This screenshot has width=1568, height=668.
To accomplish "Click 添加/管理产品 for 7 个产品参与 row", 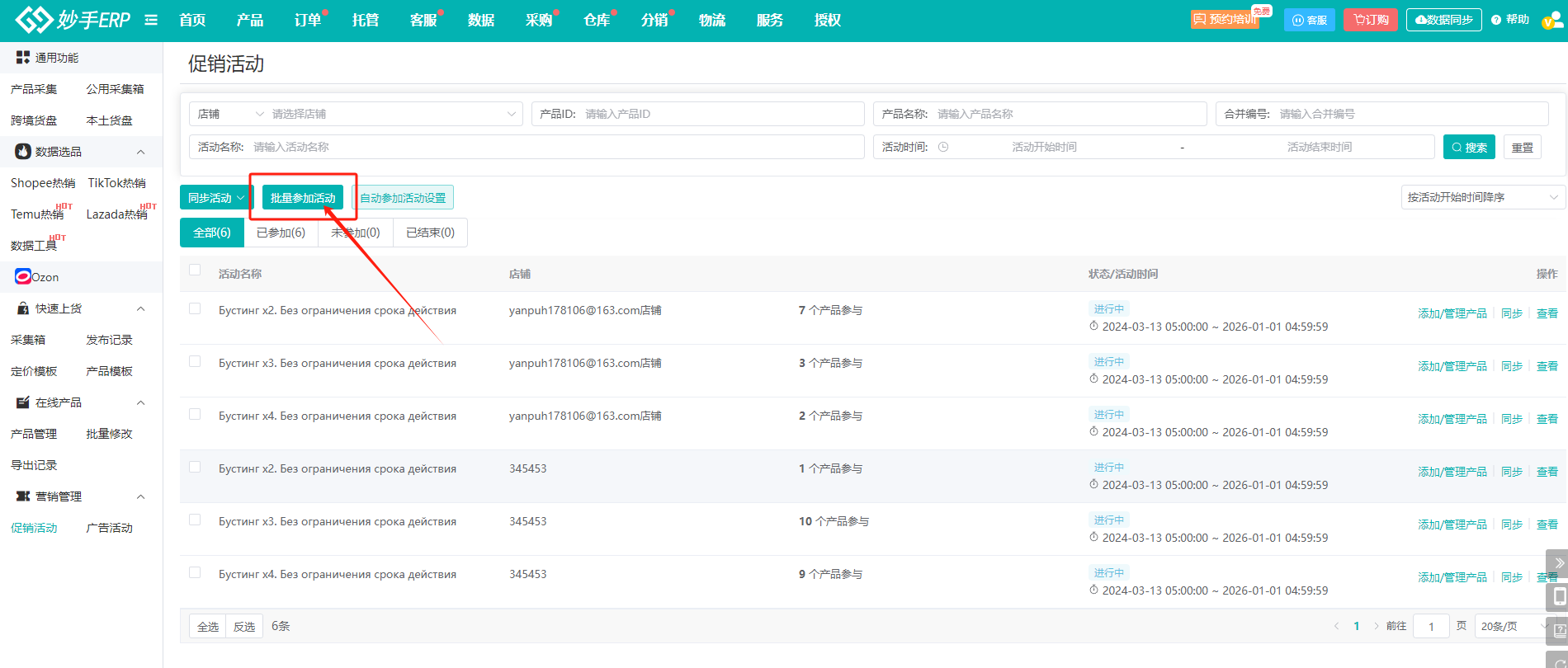I will 1452,313.
